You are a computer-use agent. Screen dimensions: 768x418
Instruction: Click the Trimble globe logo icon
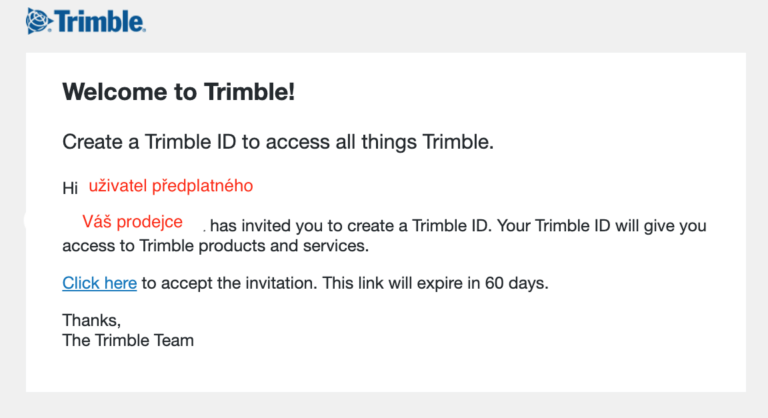[x=39, y=19]
